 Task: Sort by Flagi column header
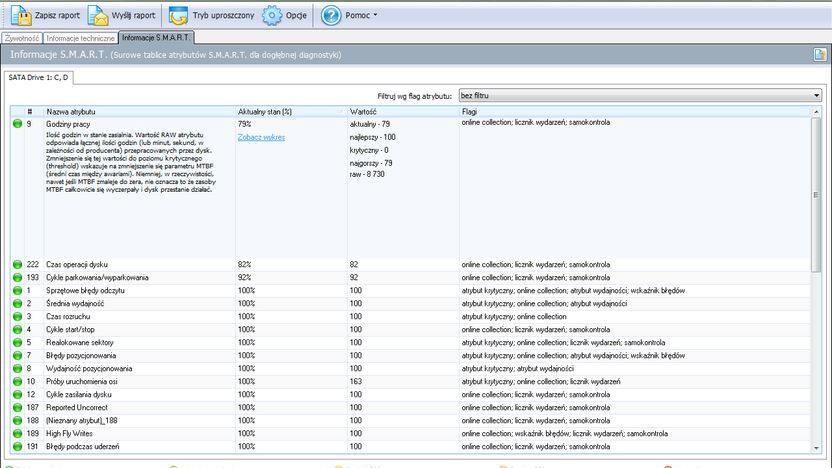(x=635, y=111)
